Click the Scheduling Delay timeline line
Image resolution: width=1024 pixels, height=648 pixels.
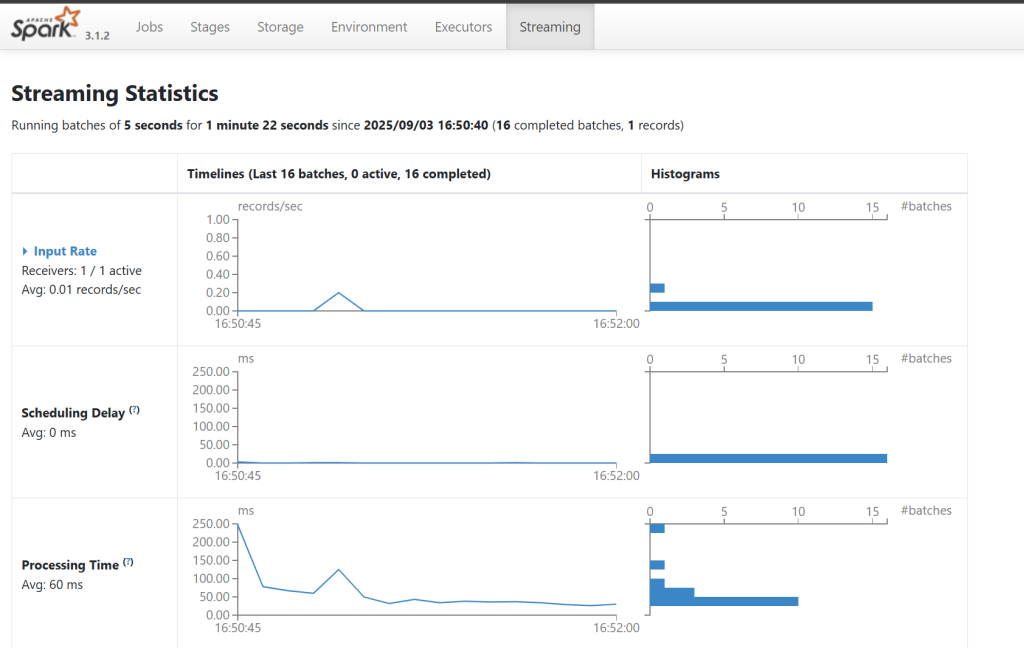[x=420, y=462]
